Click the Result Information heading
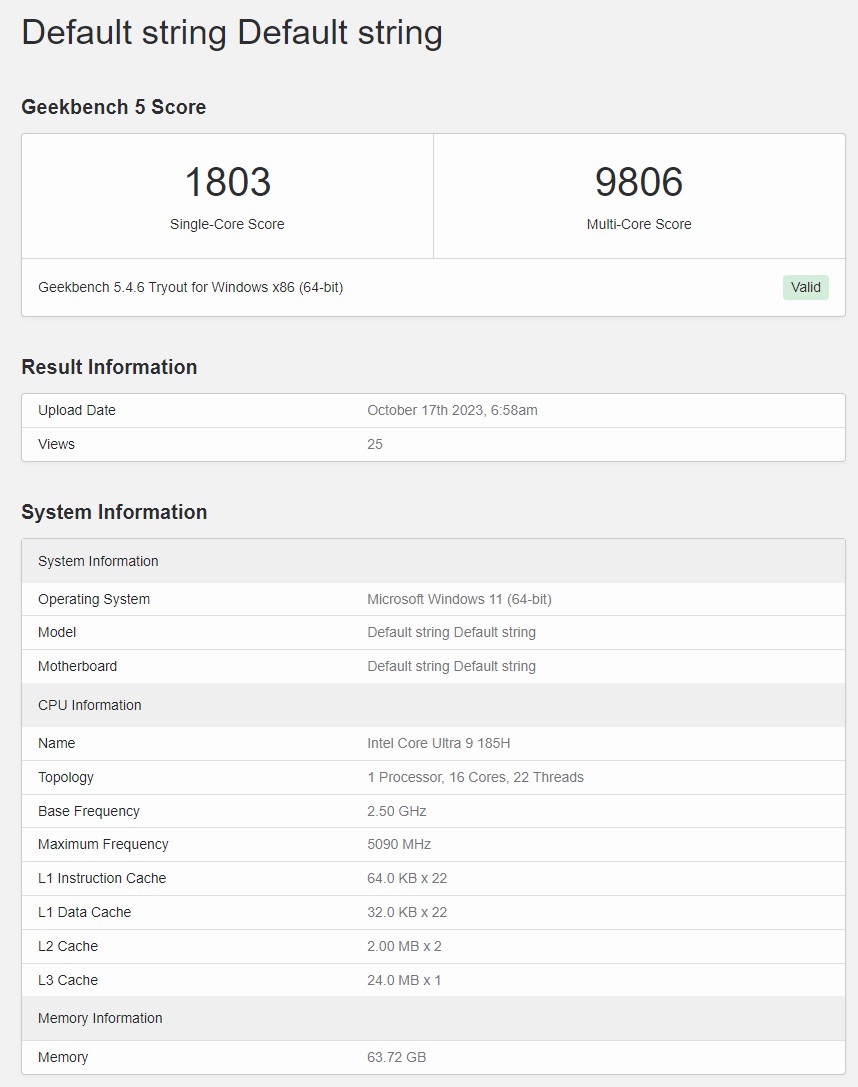 [x=109, y=367]
